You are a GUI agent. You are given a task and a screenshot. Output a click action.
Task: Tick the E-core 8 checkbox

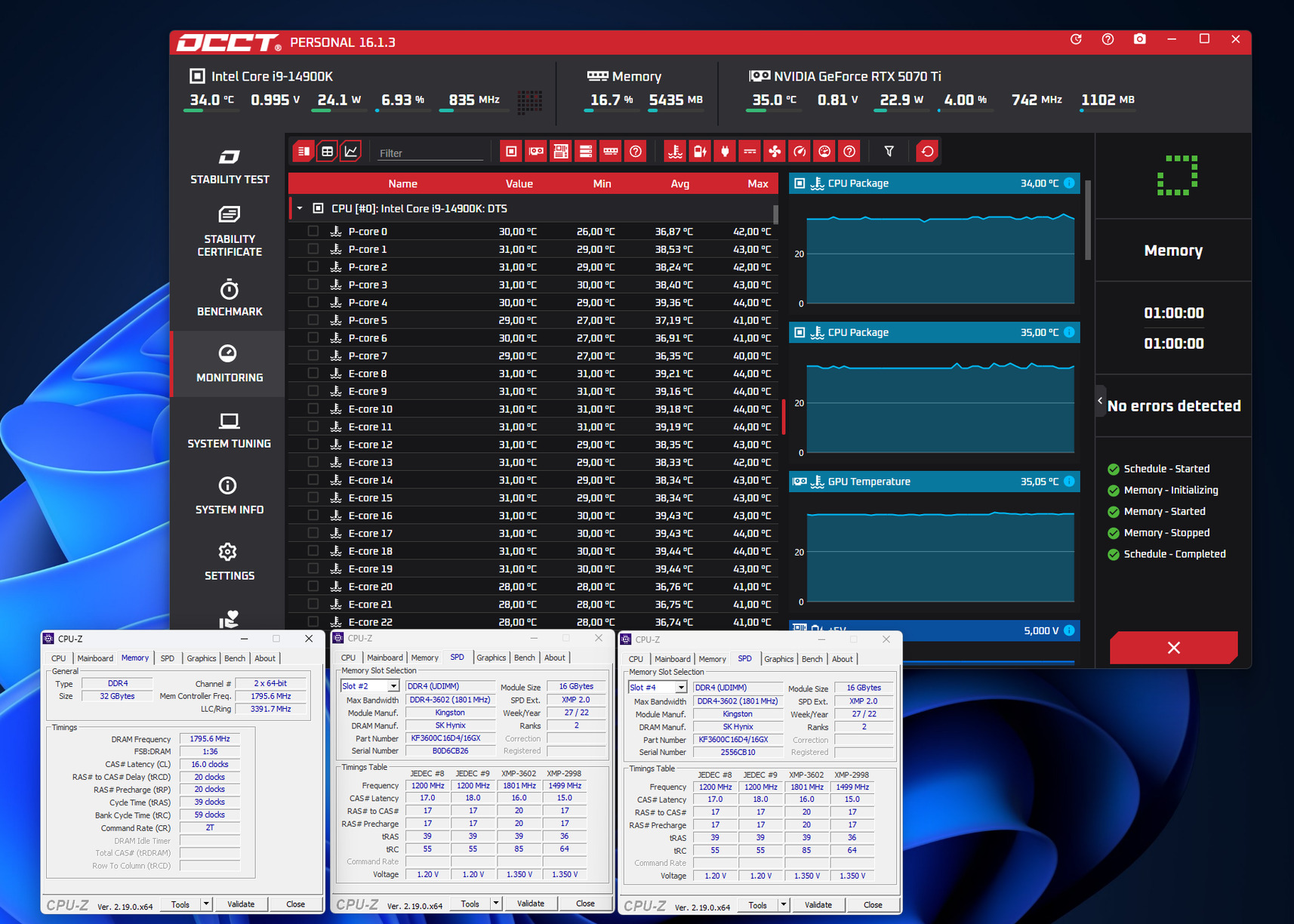click(313, 374)
